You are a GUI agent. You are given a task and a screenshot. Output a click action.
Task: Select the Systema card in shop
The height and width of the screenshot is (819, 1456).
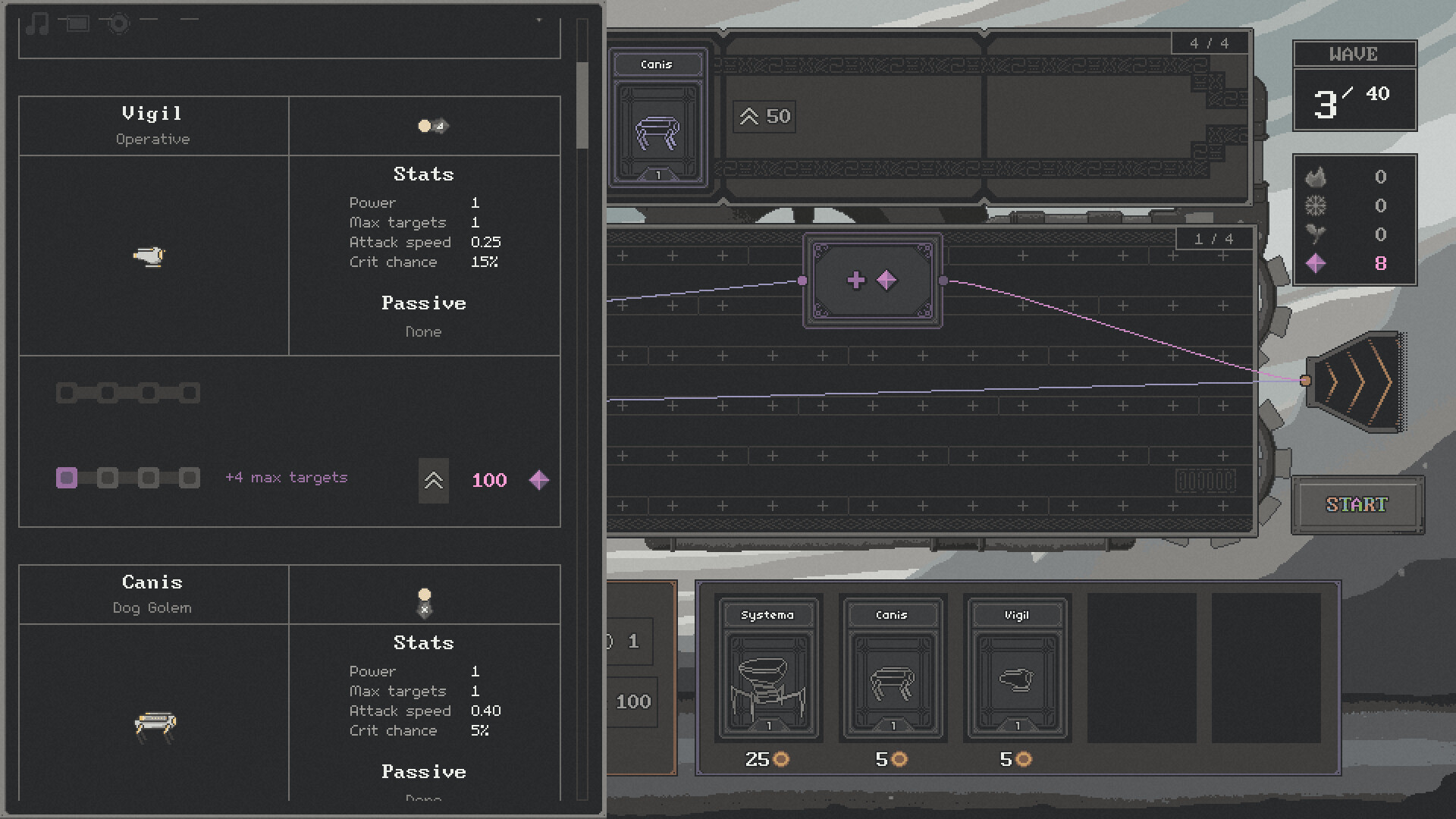(x=768, y=669)
